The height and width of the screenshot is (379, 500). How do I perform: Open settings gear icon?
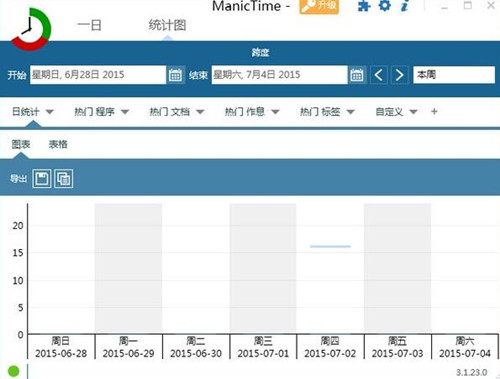(x=385, y=6)
